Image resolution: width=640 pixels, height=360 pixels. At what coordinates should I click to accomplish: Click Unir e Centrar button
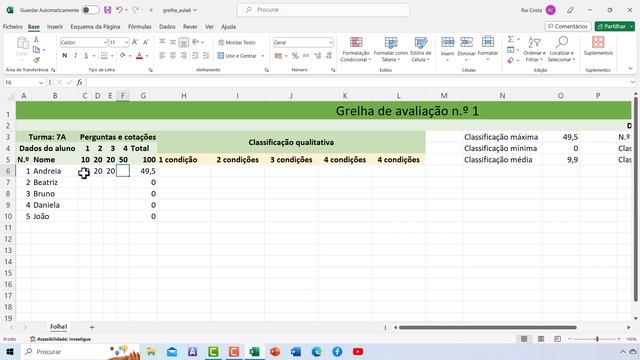coord(237,56)
